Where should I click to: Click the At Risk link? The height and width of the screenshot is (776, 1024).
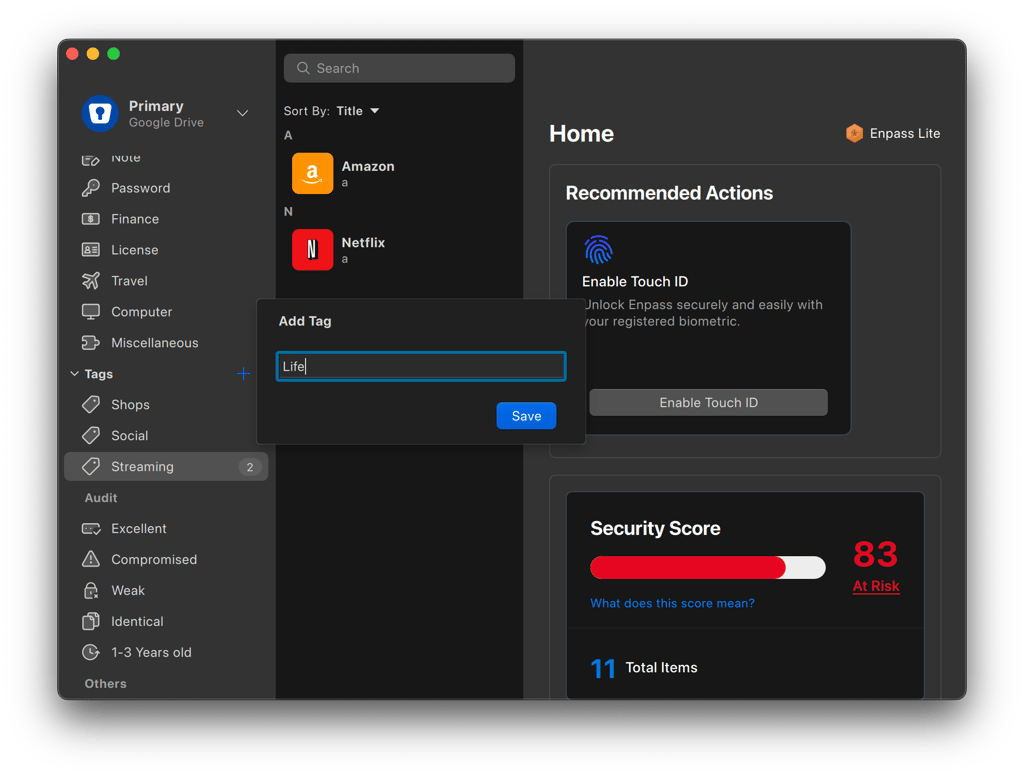tap(876, 586)
